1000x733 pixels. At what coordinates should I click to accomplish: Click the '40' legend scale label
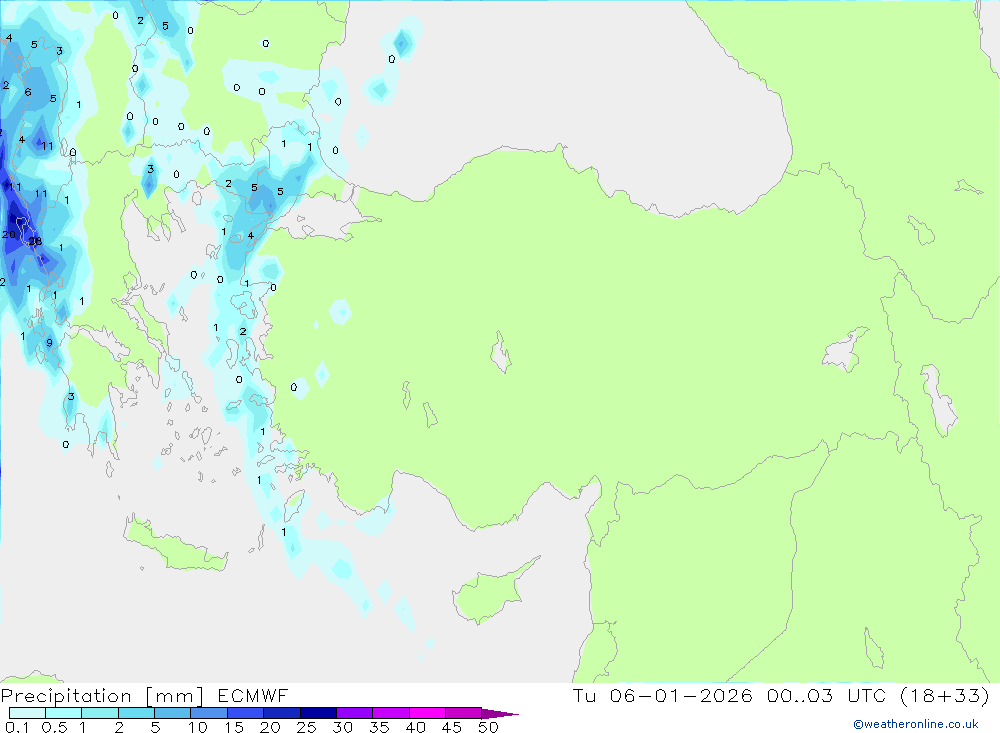415,727
